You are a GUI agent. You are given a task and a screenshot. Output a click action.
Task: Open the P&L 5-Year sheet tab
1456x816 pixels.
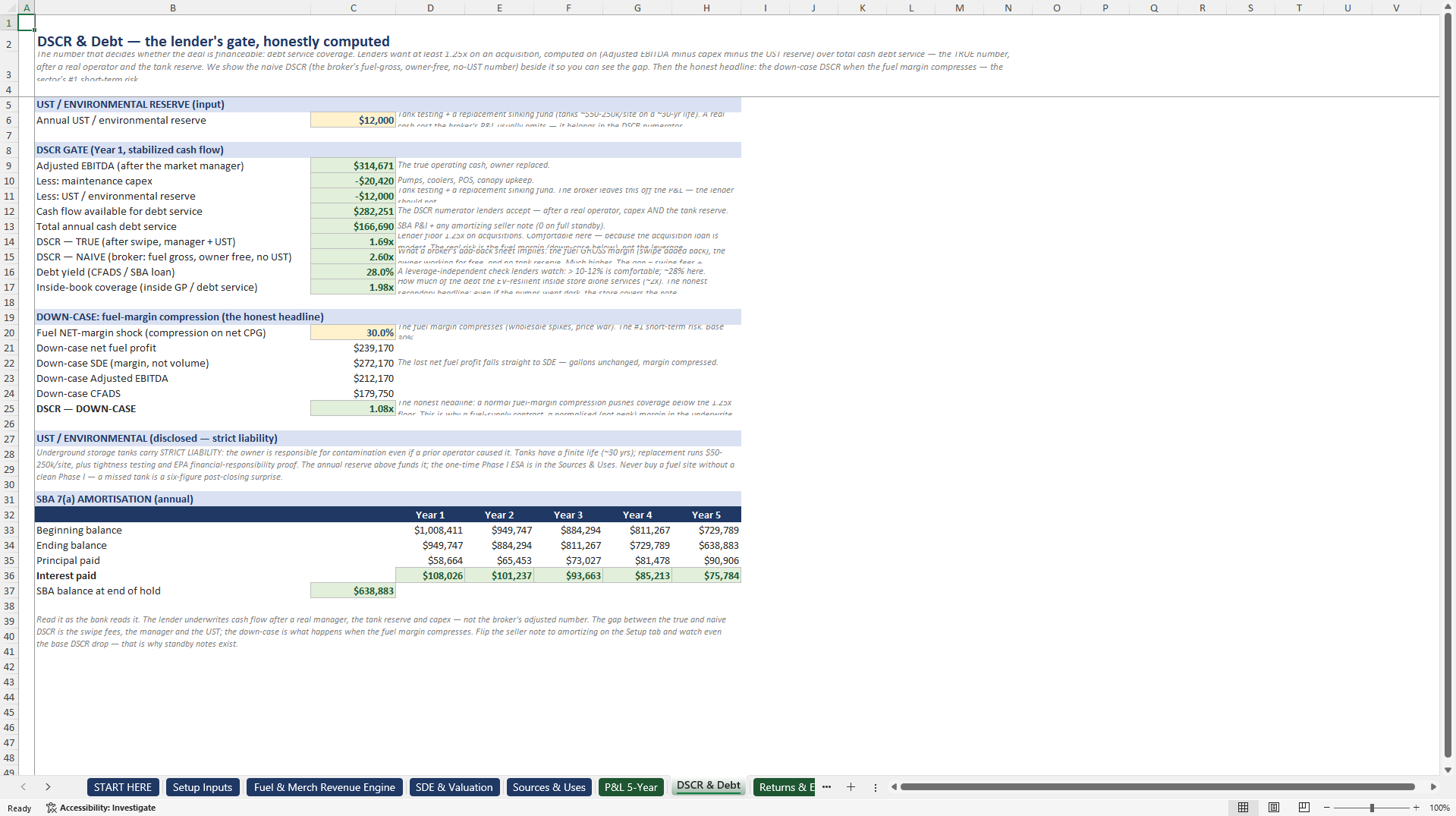pyautogui.click(x=631, y=787)
